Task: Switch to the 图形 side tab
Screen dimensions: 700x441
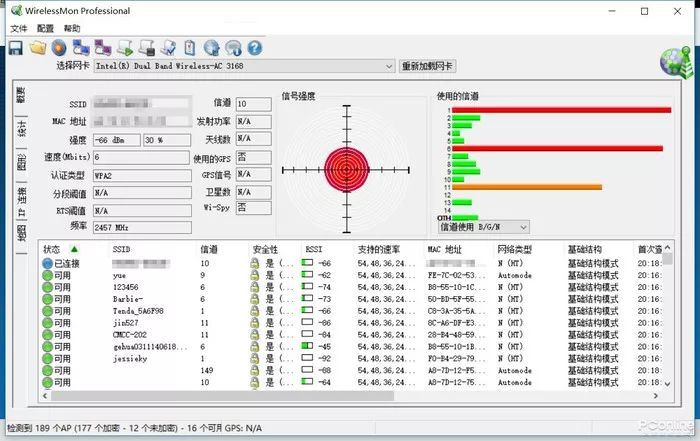Action: pyautogui.click(x=21, y=162)
